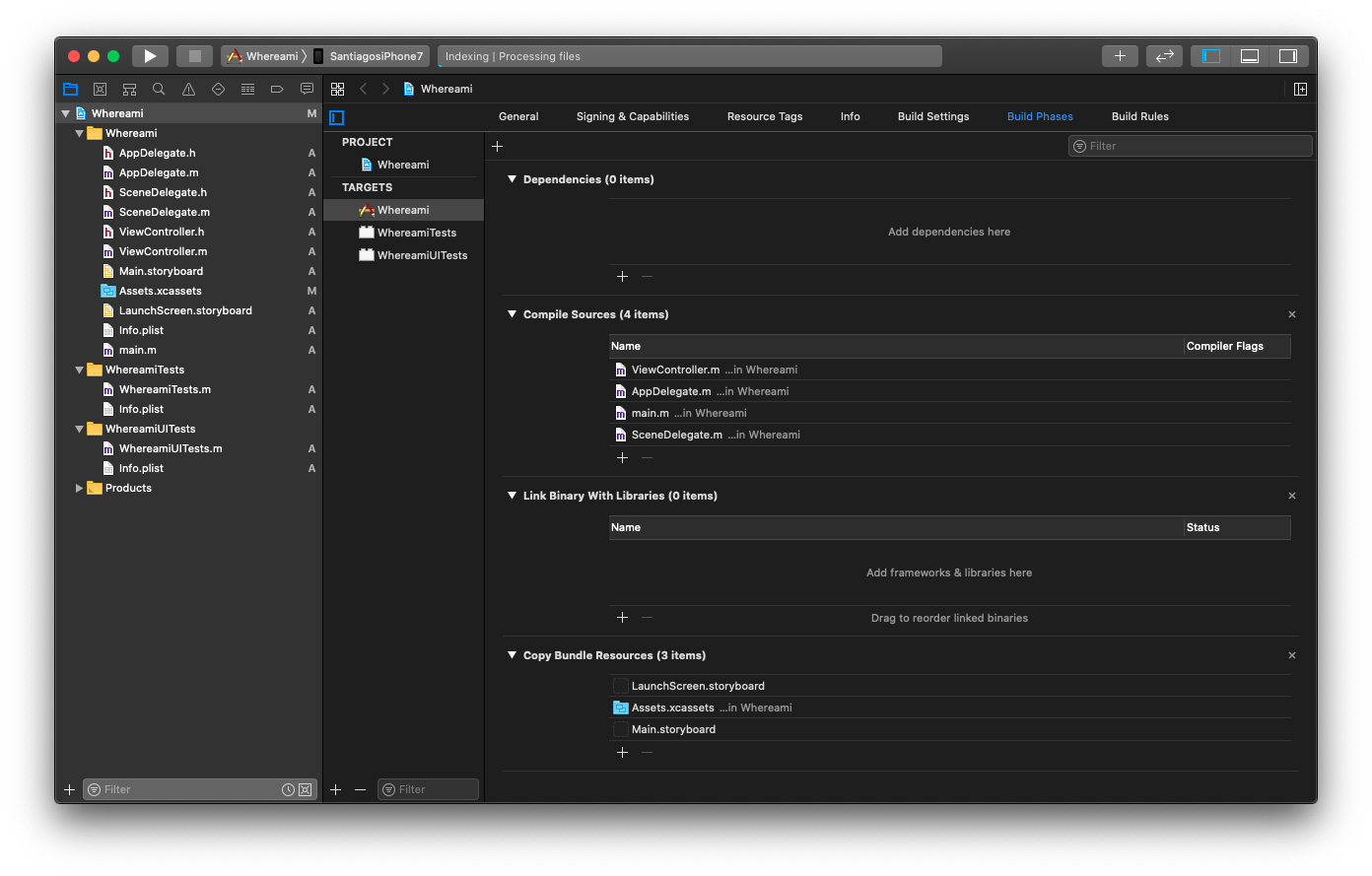The height and width of the screenshot is (876, 1372).
Task: Collapse the Whereami project root
Action: click(x=66, y=113)
